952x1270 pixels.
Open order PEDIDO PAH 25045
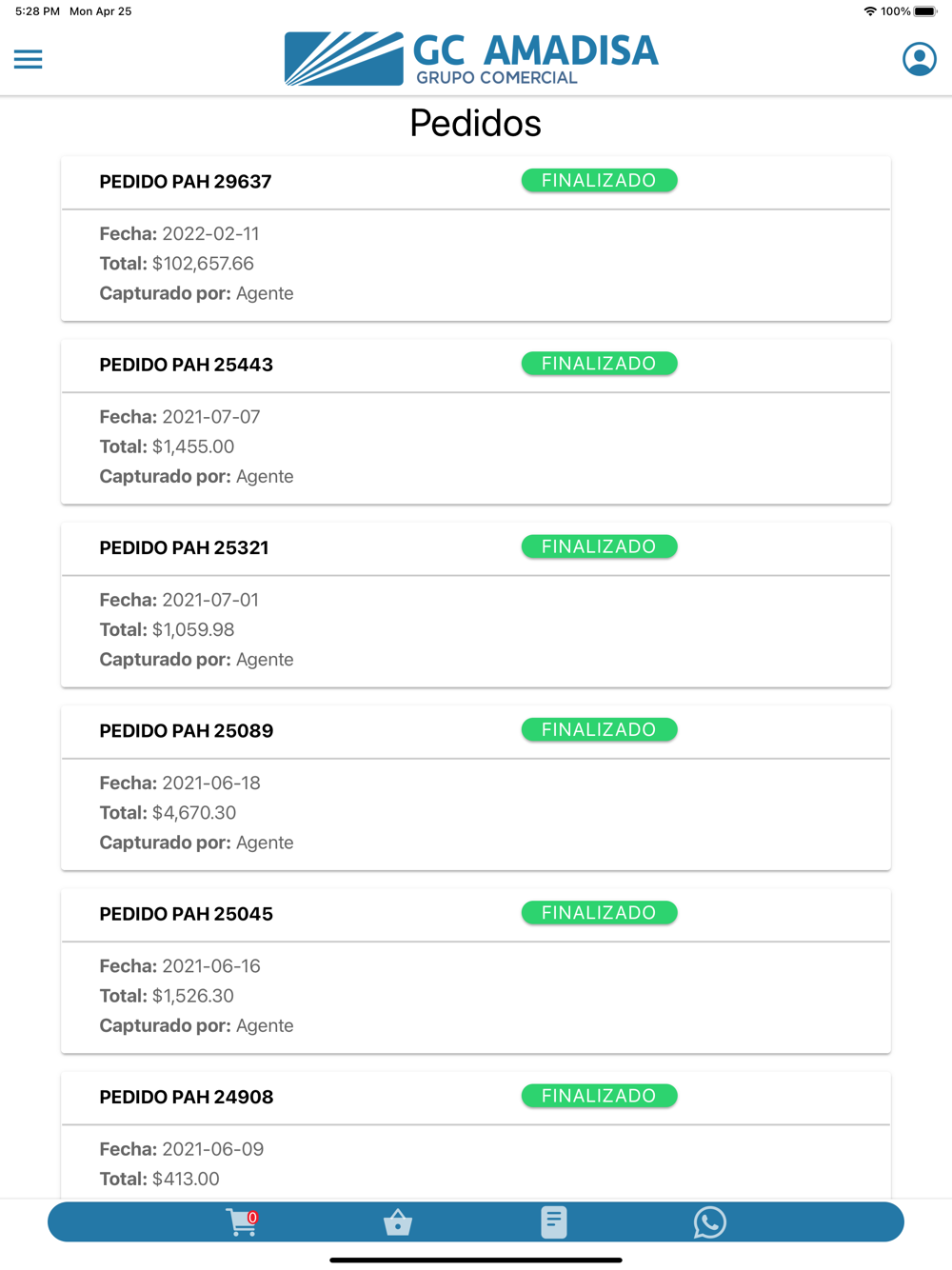click(x=187, y=914)
